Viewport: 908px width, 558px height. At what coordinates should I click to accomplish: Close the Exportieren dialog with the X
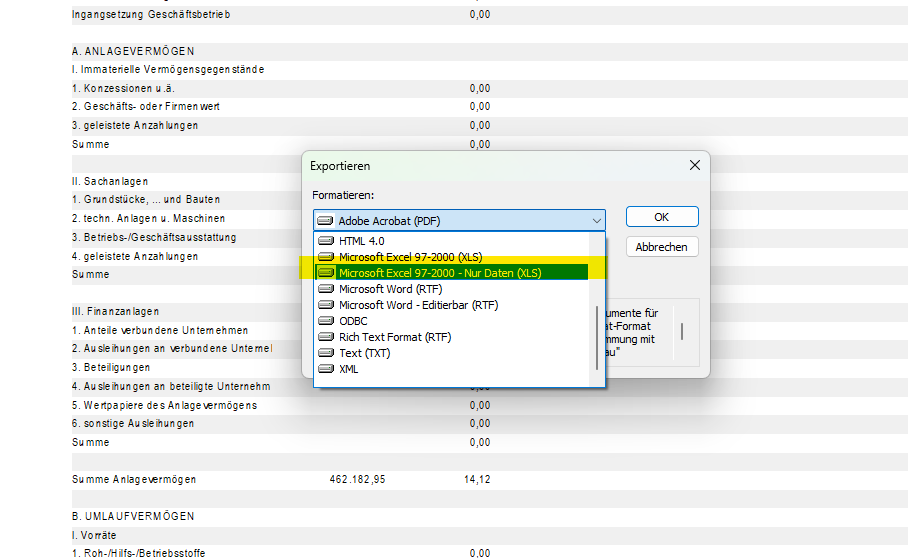[693, 165]
